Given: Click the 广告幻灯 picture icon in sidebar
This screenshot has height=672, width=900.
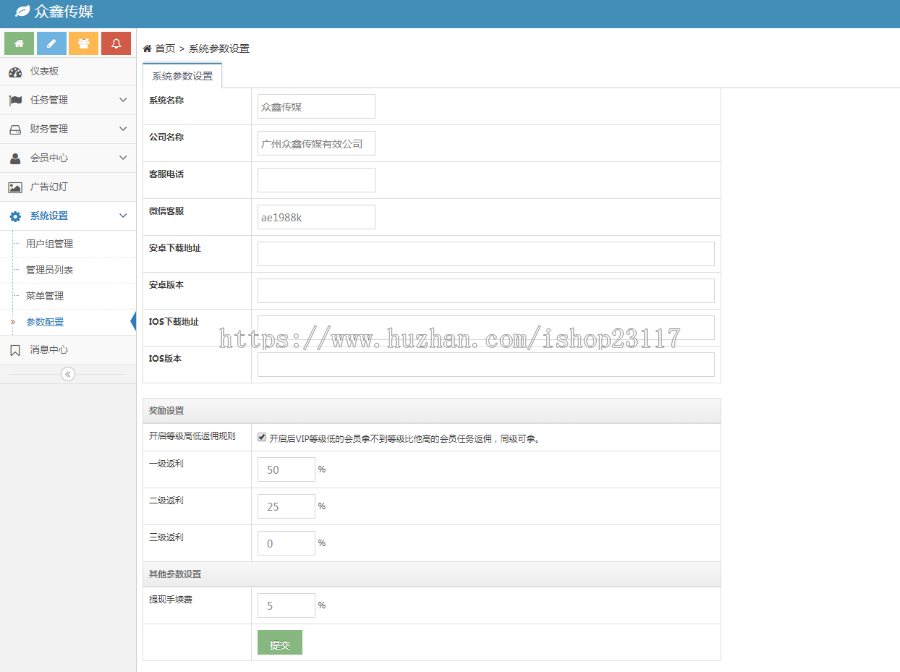Looking at the screenshot, I should point(14,186).
